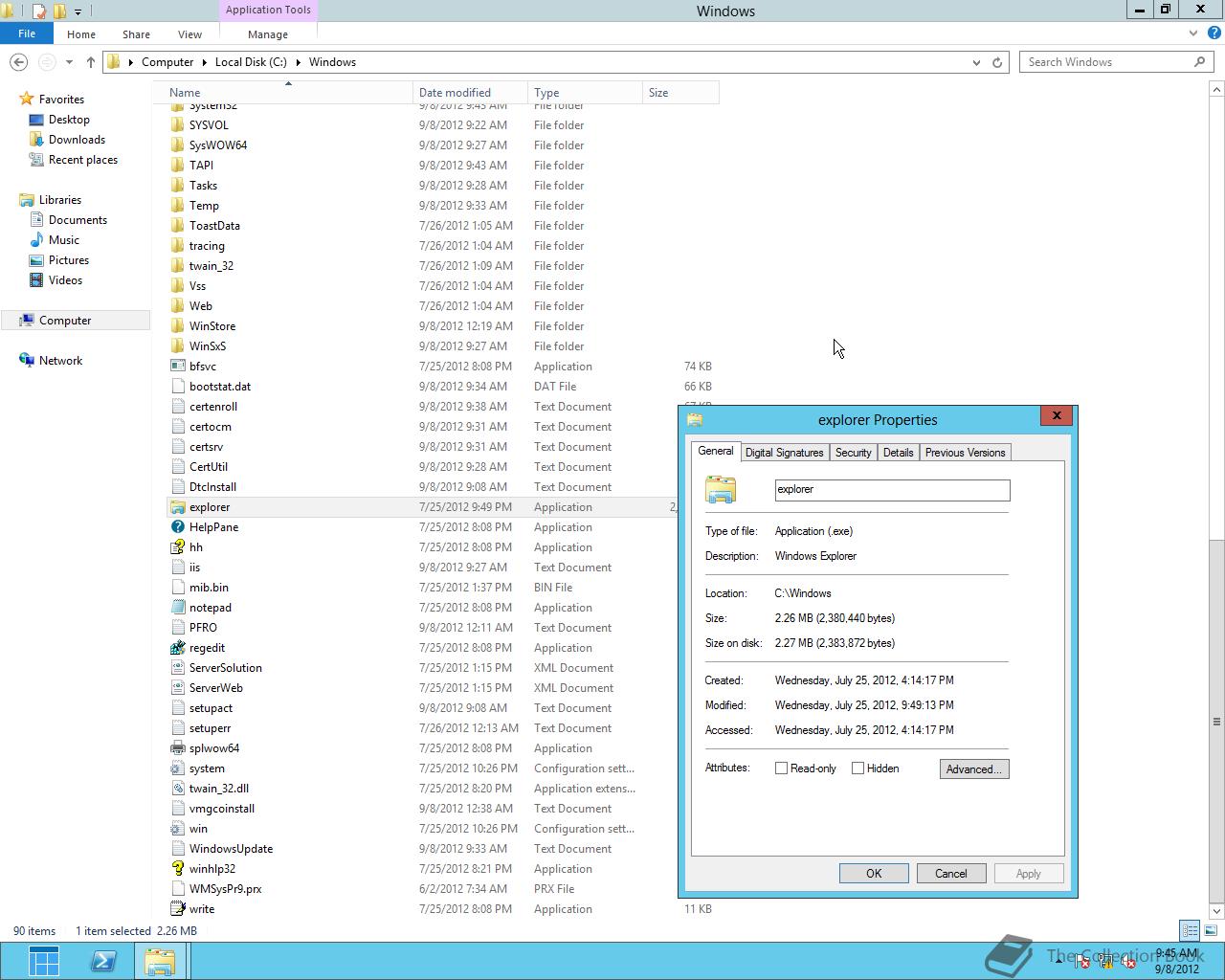Select Documents library in sidebar

[78, 220]
